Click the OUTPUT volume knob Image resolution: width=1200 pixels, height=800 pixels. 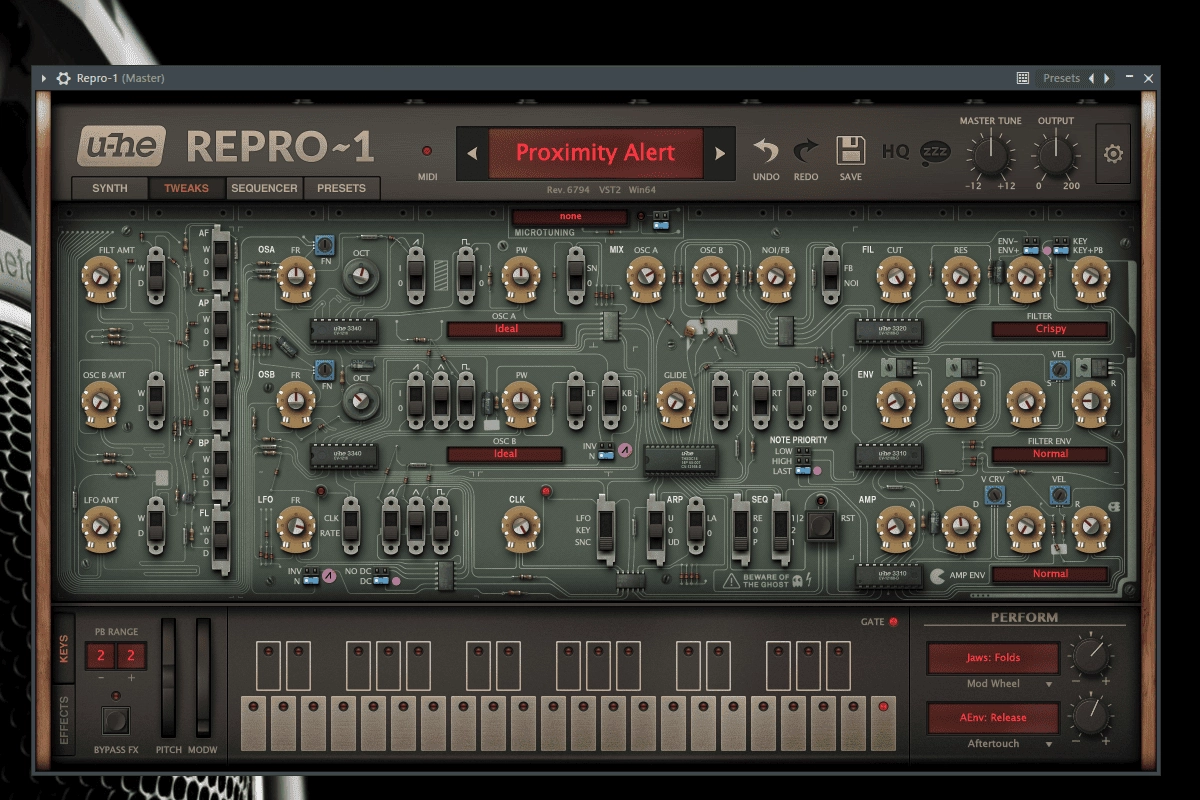click(x=1056, y=155)
